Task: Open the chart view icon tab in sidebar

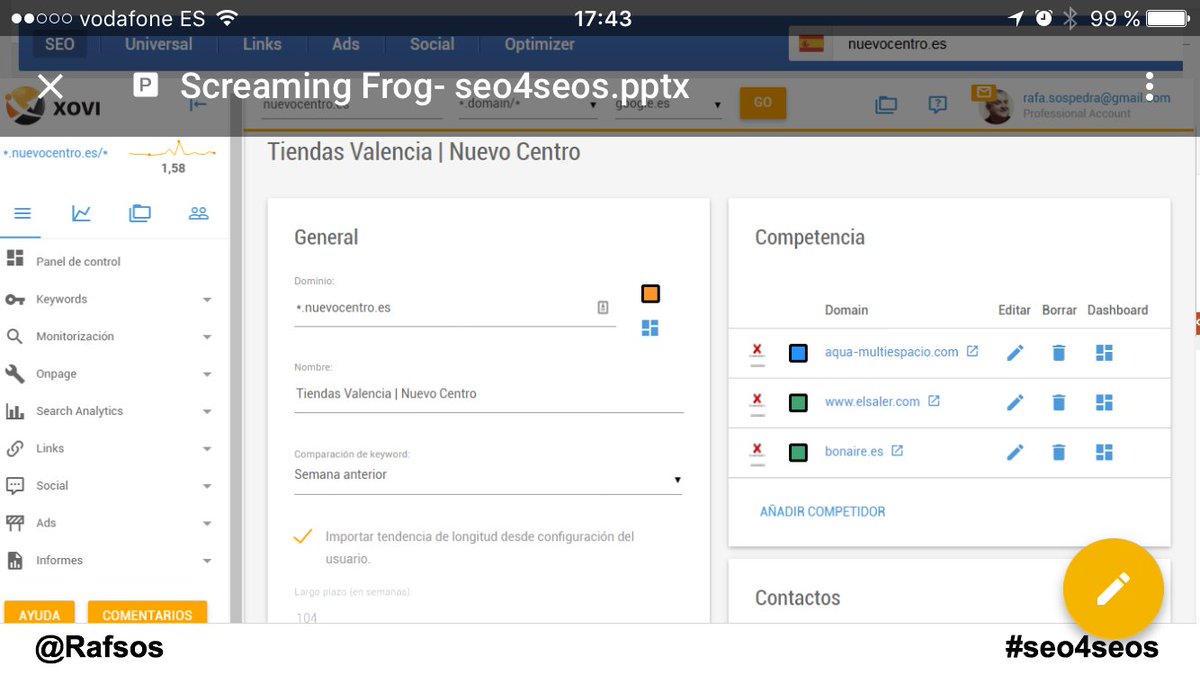Action: tap(81, 213)
